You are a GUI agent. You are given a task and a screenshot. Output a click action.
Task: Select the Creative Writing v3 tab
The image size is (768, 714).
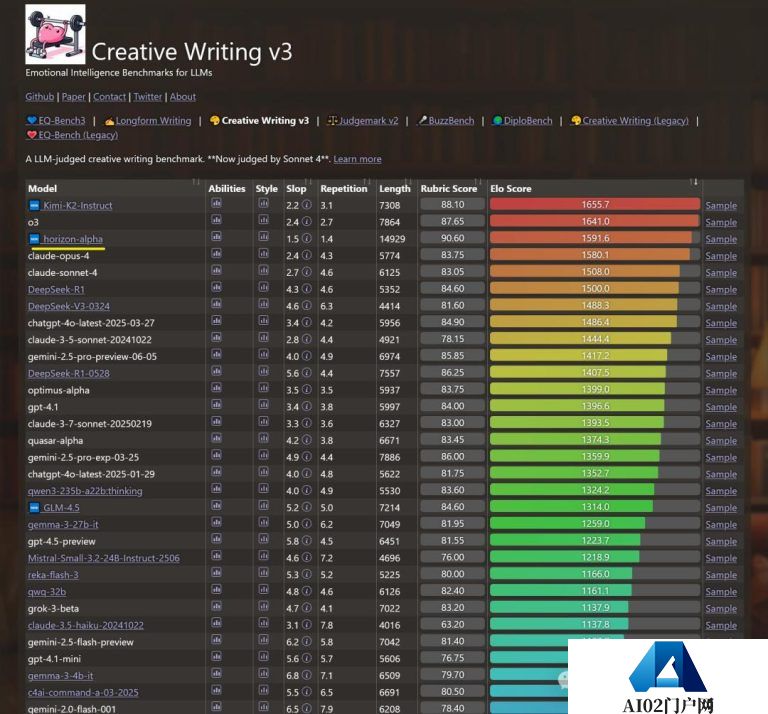point(260,120)
